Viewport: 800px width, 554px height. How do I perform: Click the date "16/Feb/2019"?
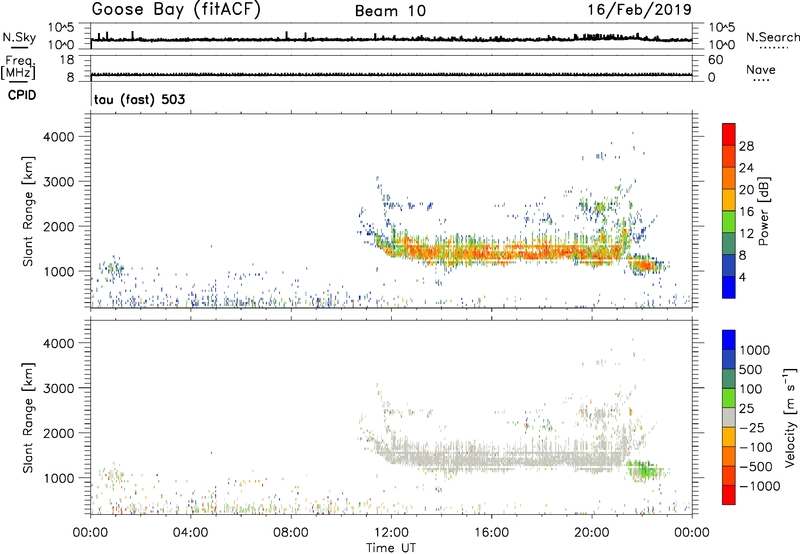pos(639,10)
